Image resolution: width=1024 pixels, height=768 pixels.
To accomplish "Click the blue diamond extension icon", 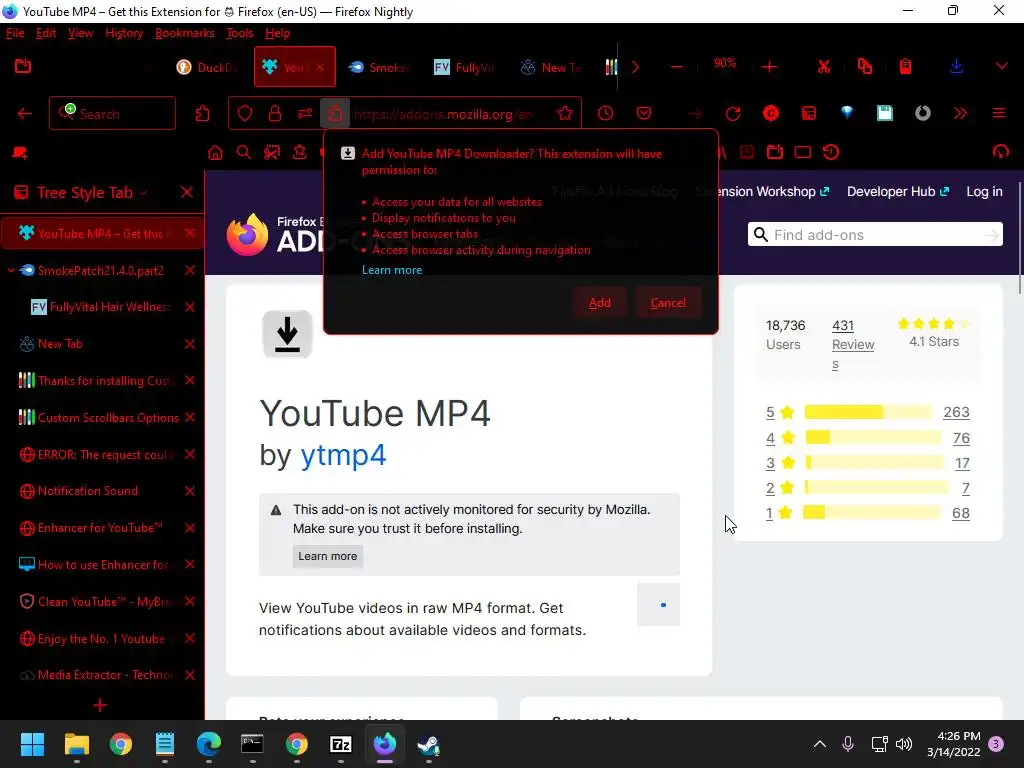I will click(847, 113).
